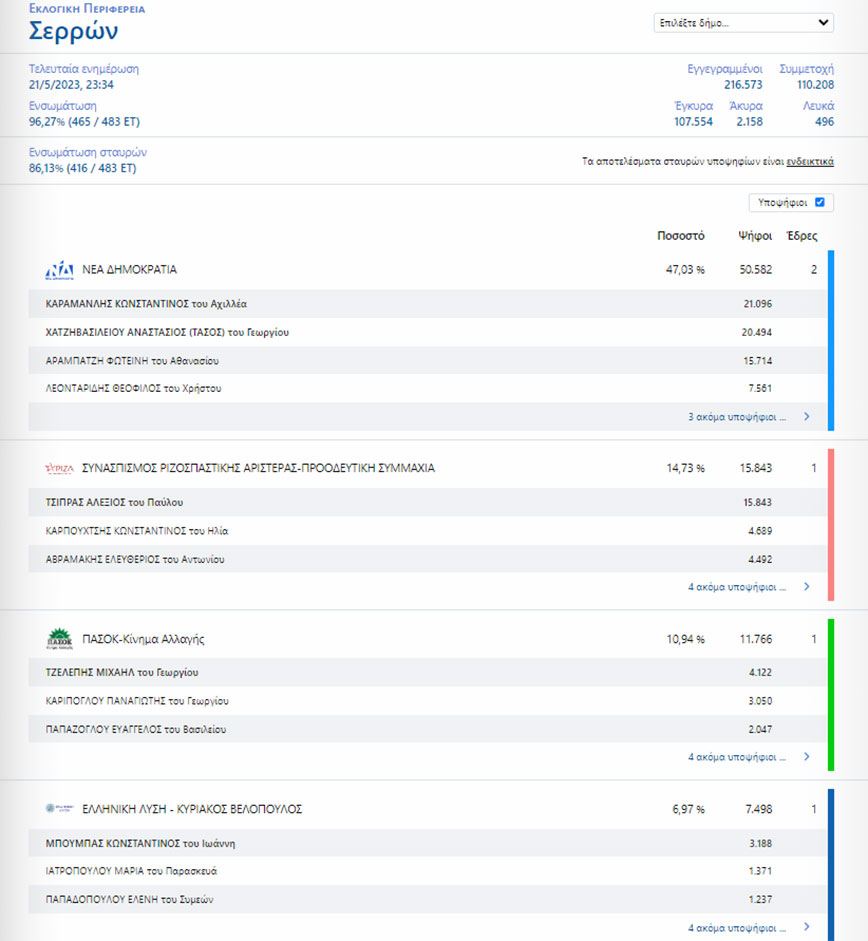Click chevron arrow under PASOK candidates
This screenshot has height=941, width=868.
click(x=807, y=757)
